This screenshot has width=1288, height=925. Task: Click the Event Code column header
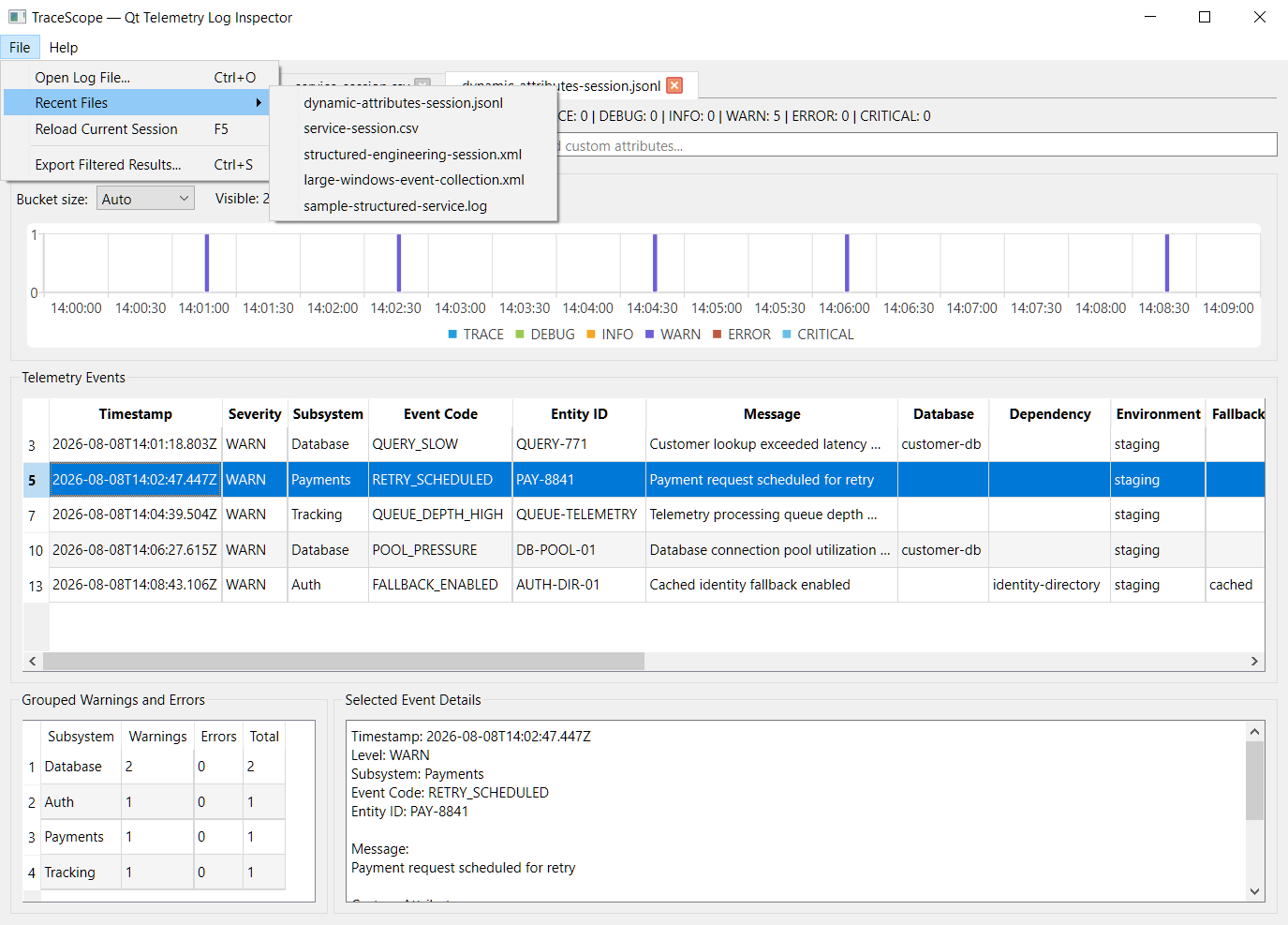coord(440,414)
